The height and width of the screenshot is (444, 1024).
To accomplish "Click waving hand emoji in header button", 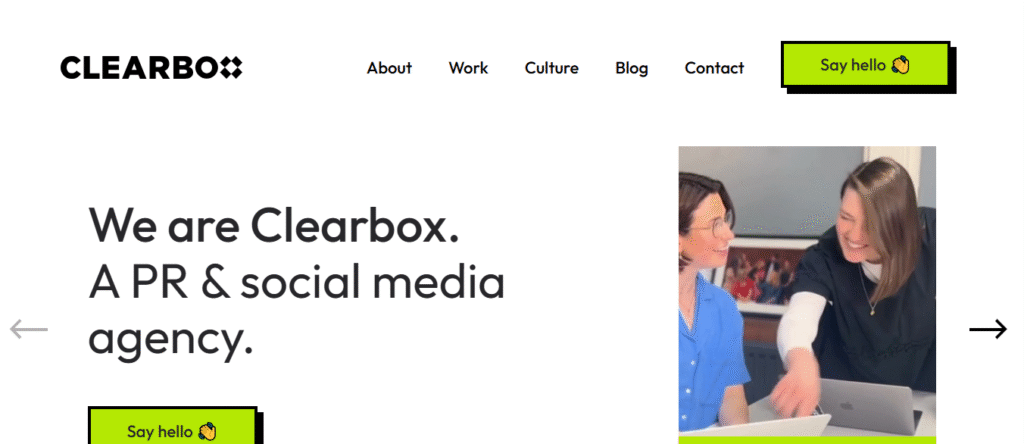I will coord(901,65).
